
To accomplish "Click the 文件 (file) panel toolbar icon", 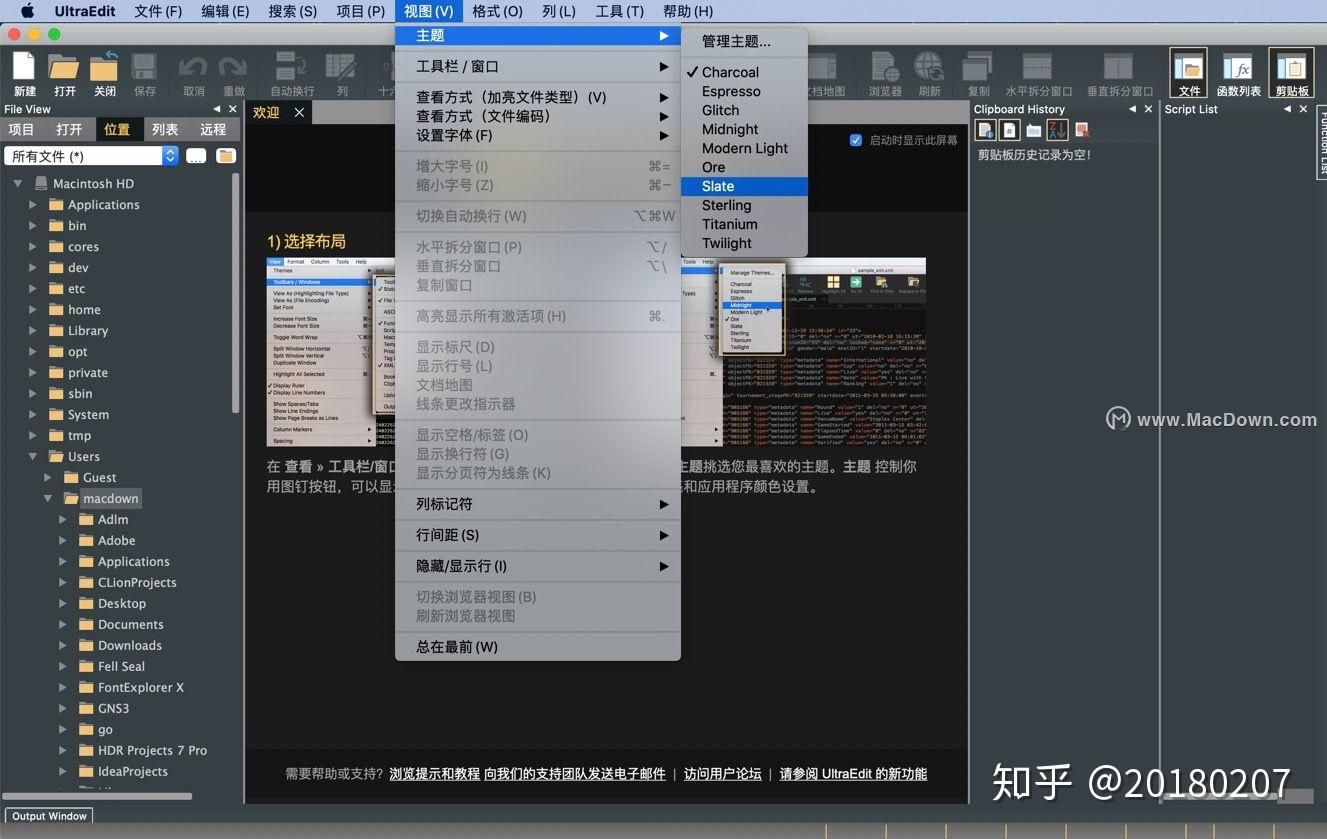I will click(1188, 72).
